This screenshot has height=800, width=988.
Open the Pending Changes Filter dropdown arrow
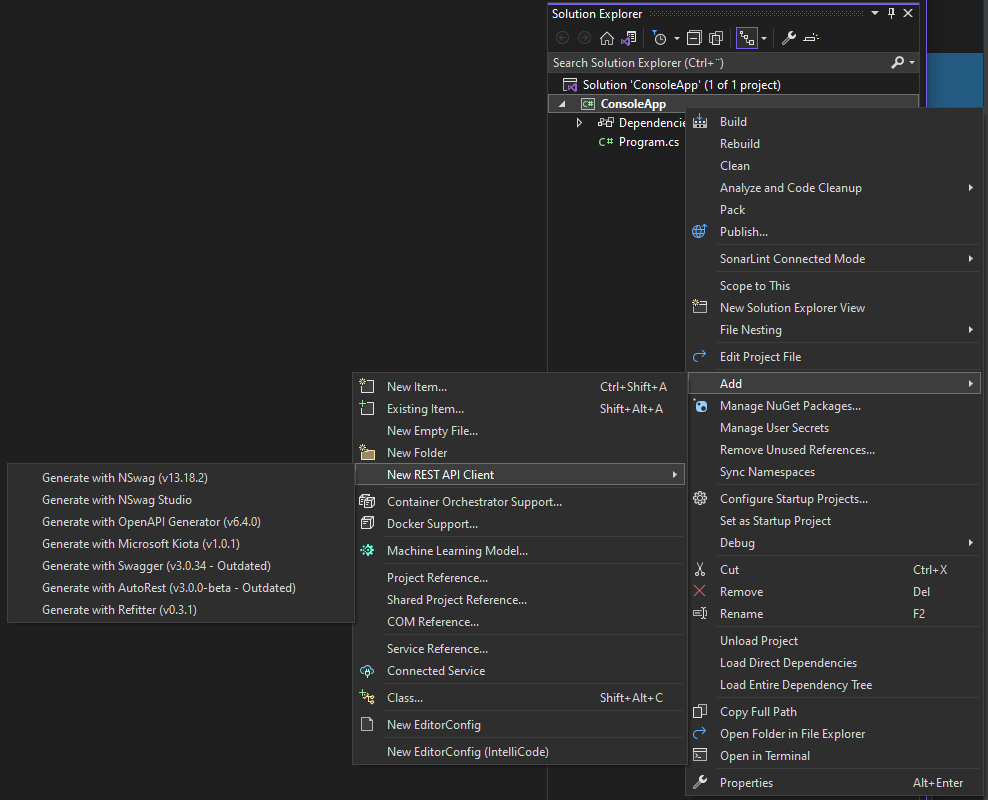click(x=677, y=38)
